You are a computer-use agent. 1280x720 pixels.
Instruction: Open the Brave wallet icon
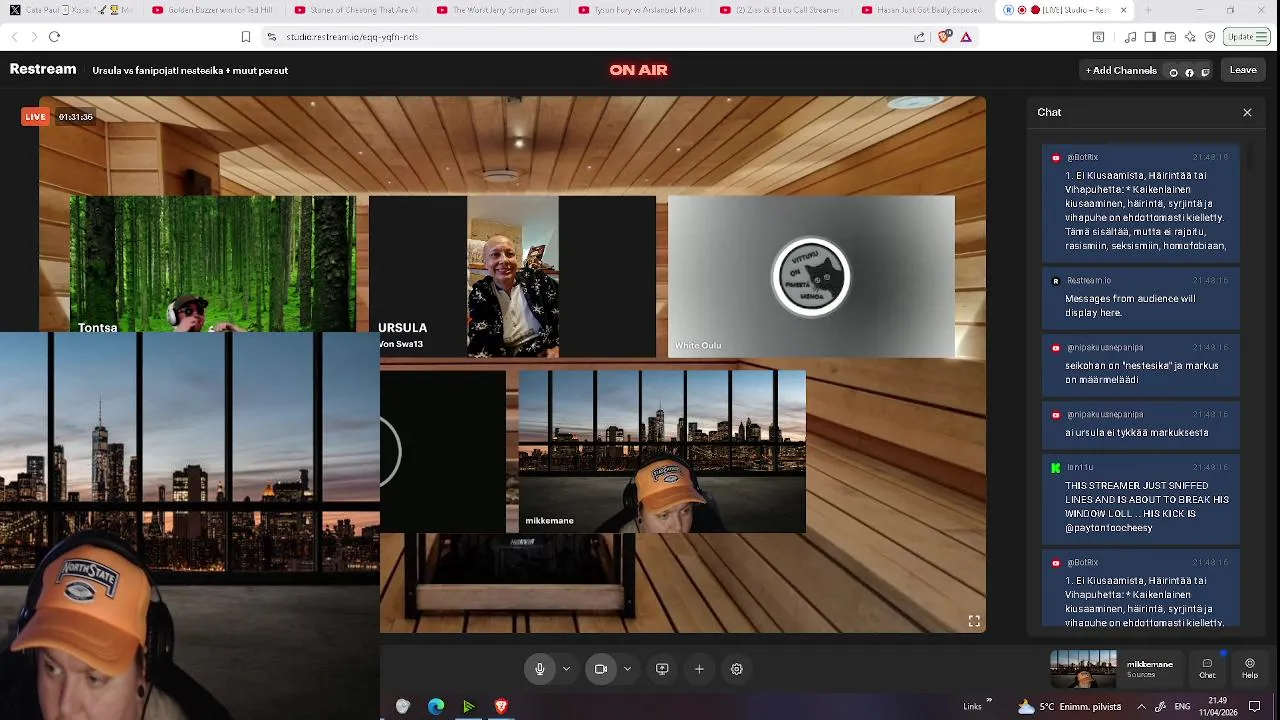pyautogui.click(x=1170, y=37)
